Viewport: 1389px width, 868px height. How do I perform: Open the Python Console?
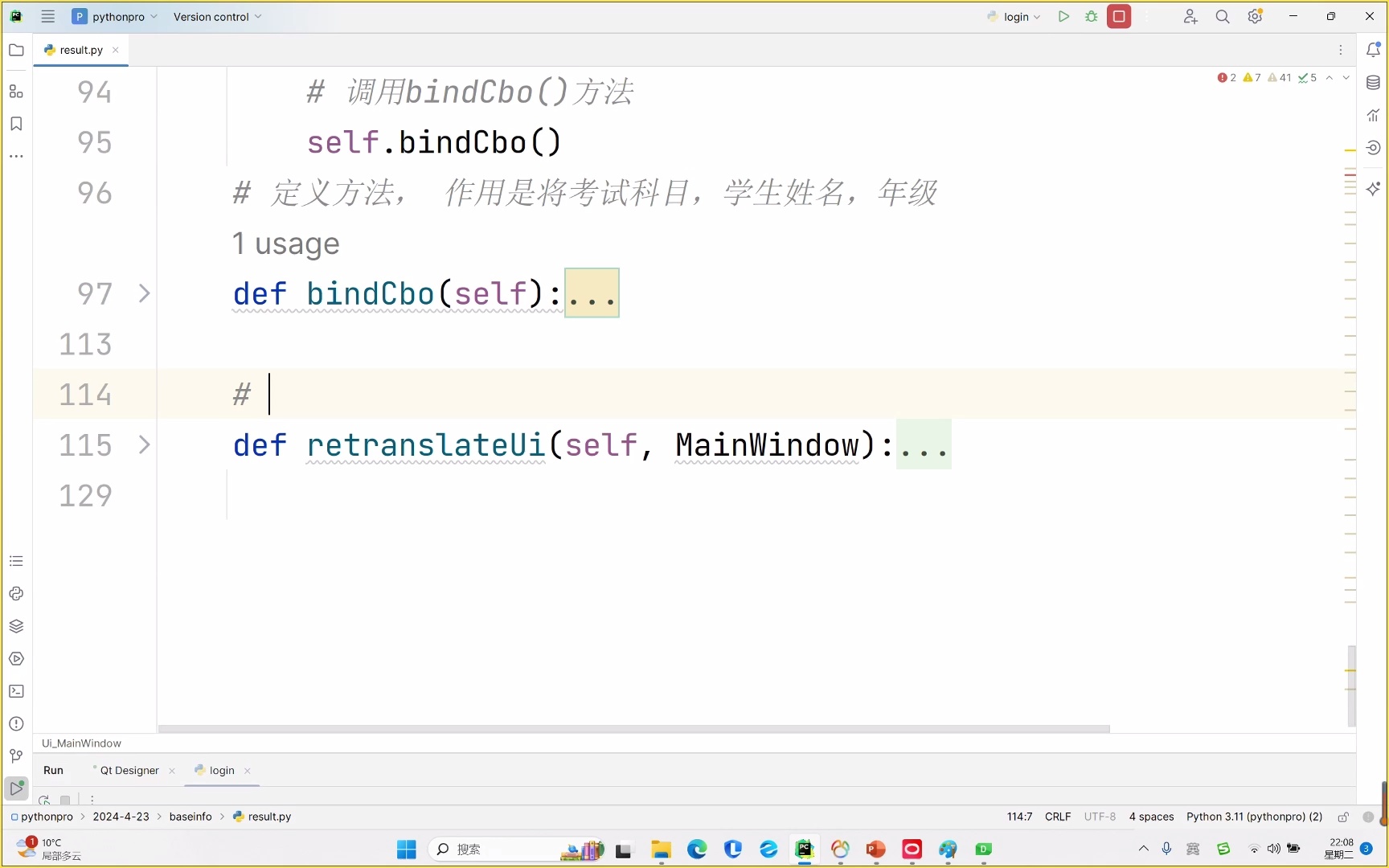tap(16, 593)
